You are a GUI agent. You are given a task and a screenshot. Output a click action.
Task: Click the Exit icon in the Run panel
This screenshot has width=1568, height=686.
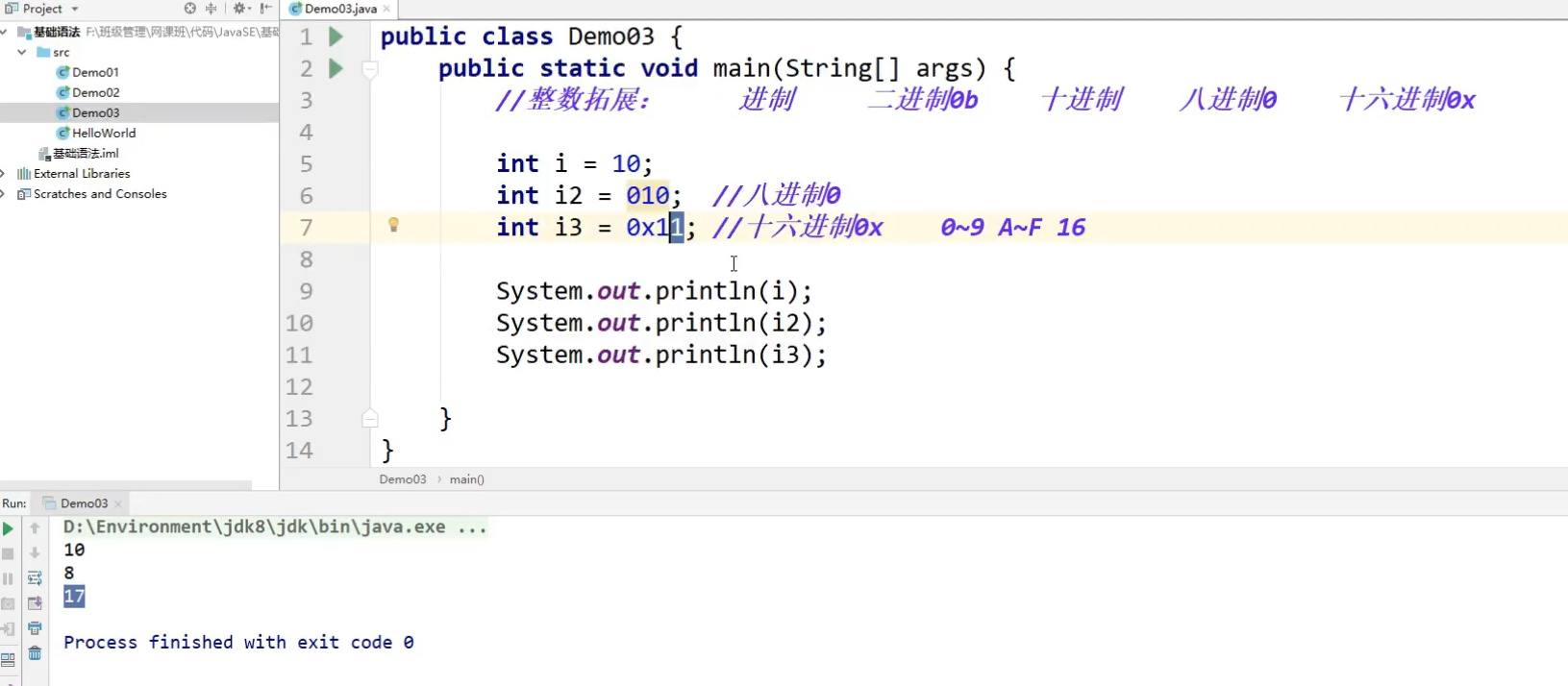[x=8, y=628]
